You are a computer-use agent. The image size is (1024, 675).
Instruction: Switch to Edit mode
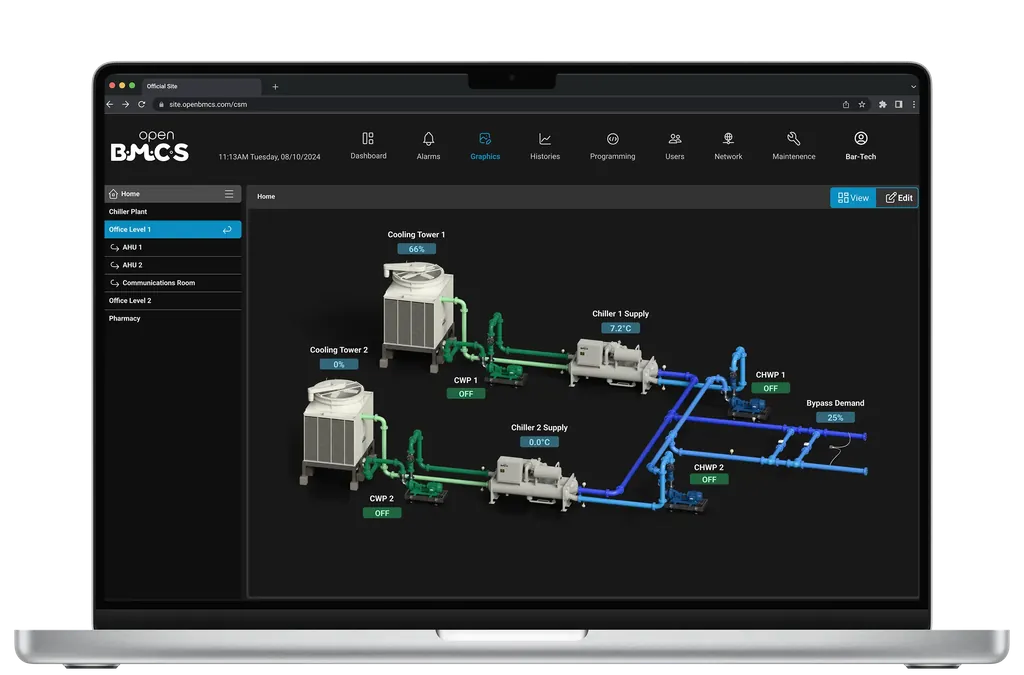pyautogui.click(x=897, y=198)
